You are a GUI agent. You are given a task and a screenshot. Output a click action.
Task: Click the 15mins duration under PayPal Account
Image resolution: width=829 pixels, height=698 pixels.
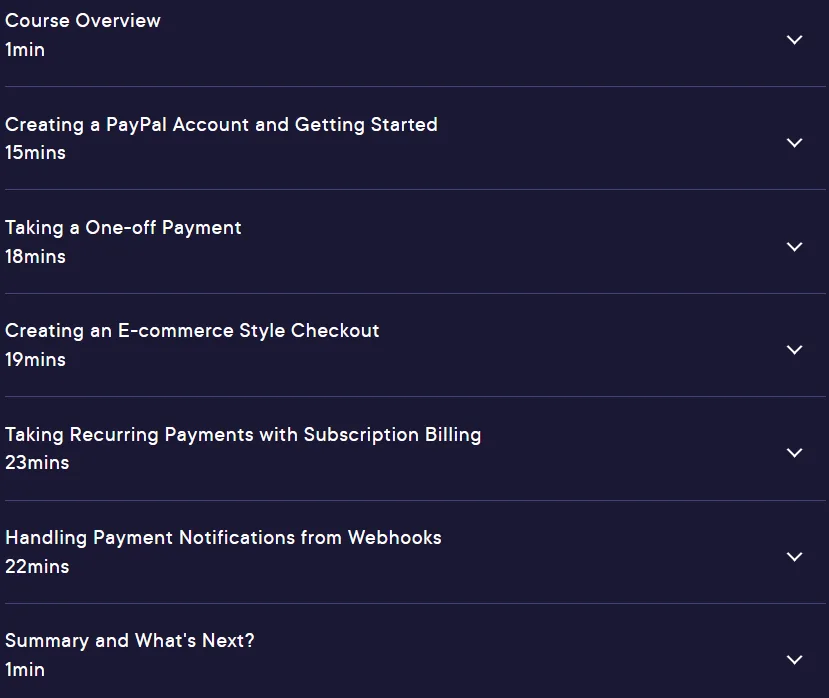[x=35, y=153]
